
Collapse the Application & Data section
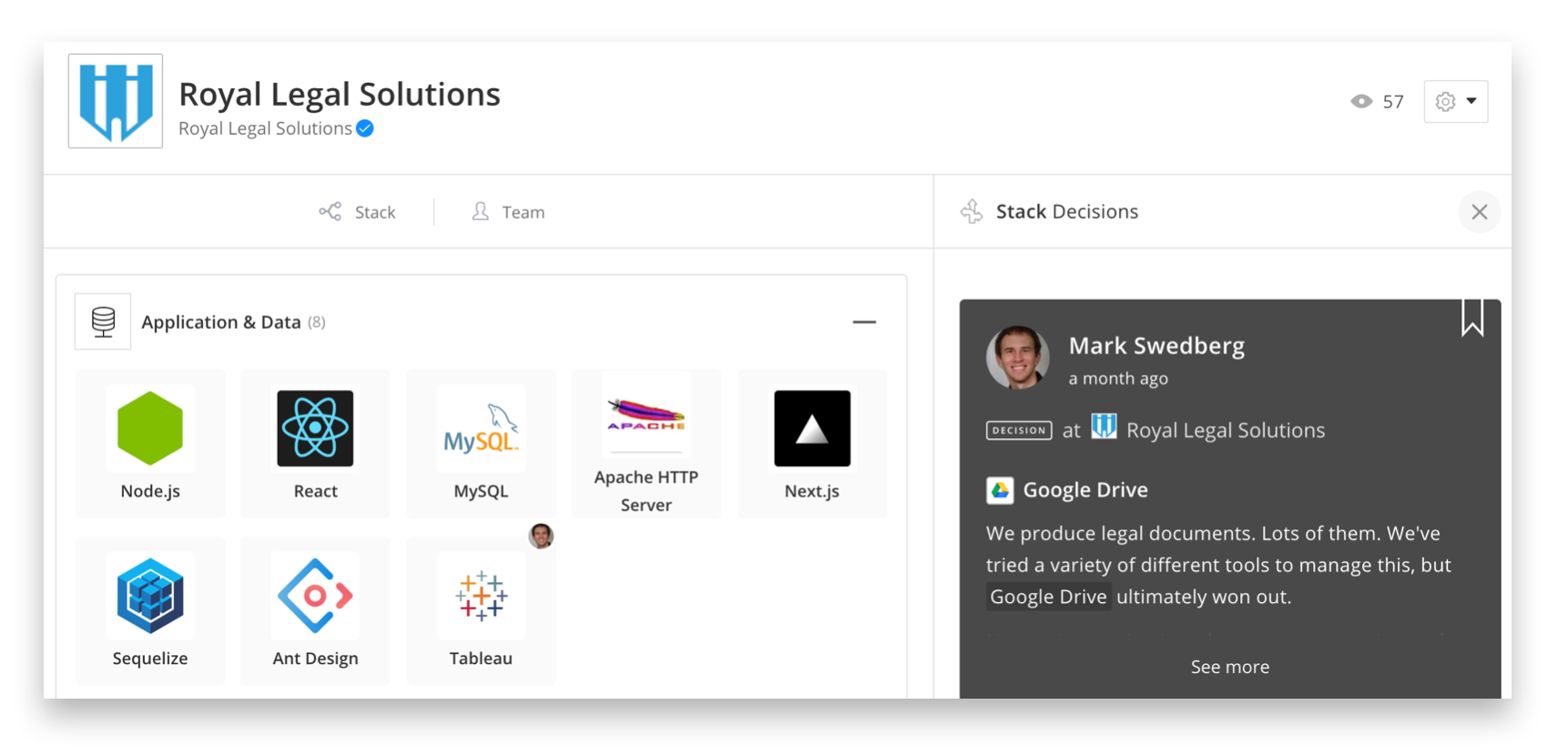click(864, 322)
